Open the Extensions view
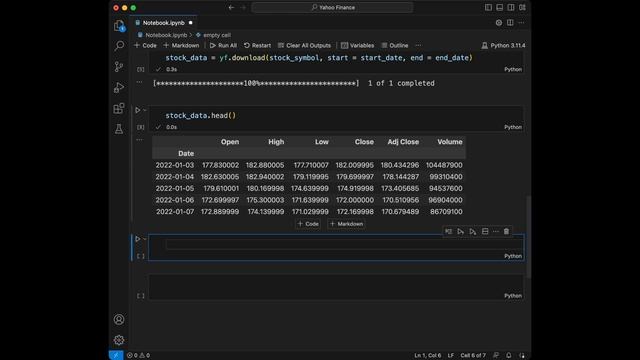Screen dimensions: 640x360 pyautogui.click(x=119, y=108)
